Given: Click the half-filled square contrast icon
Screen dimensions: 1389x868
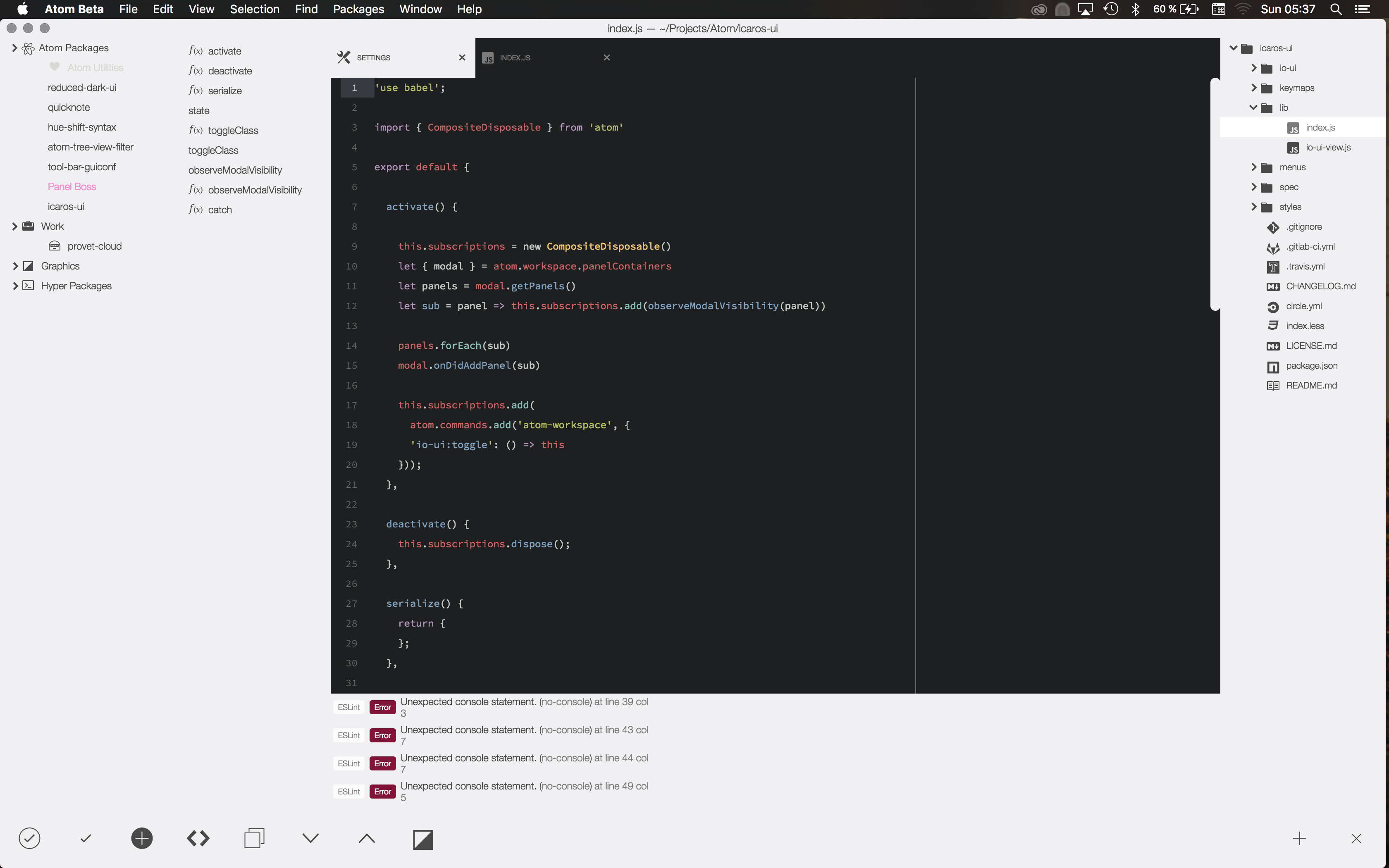Looking at the screenshot, I should click(x=423, y=839).
